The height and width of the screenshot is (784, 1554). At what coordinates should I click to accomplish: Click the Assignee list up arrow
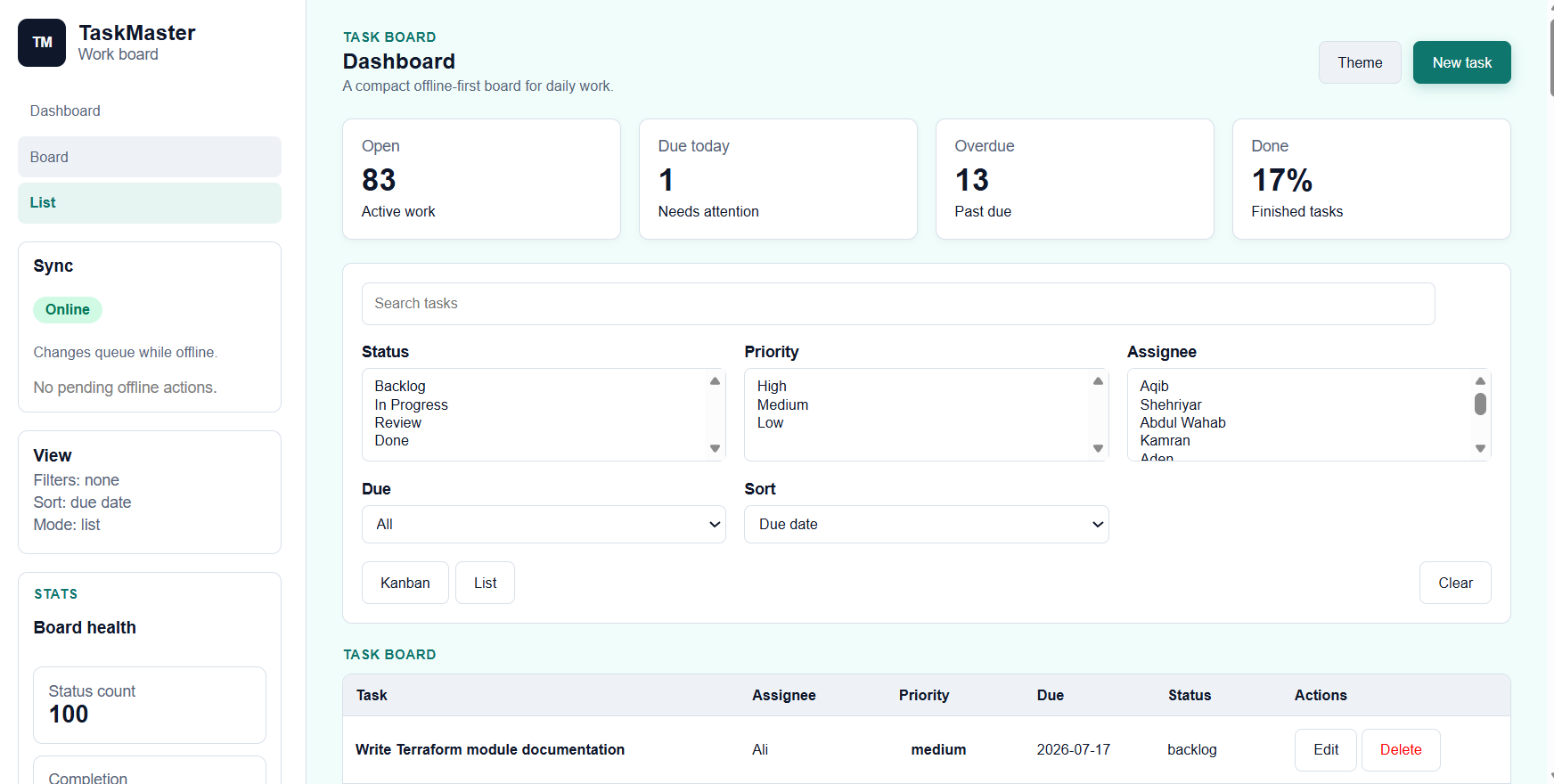(1480, 381)
